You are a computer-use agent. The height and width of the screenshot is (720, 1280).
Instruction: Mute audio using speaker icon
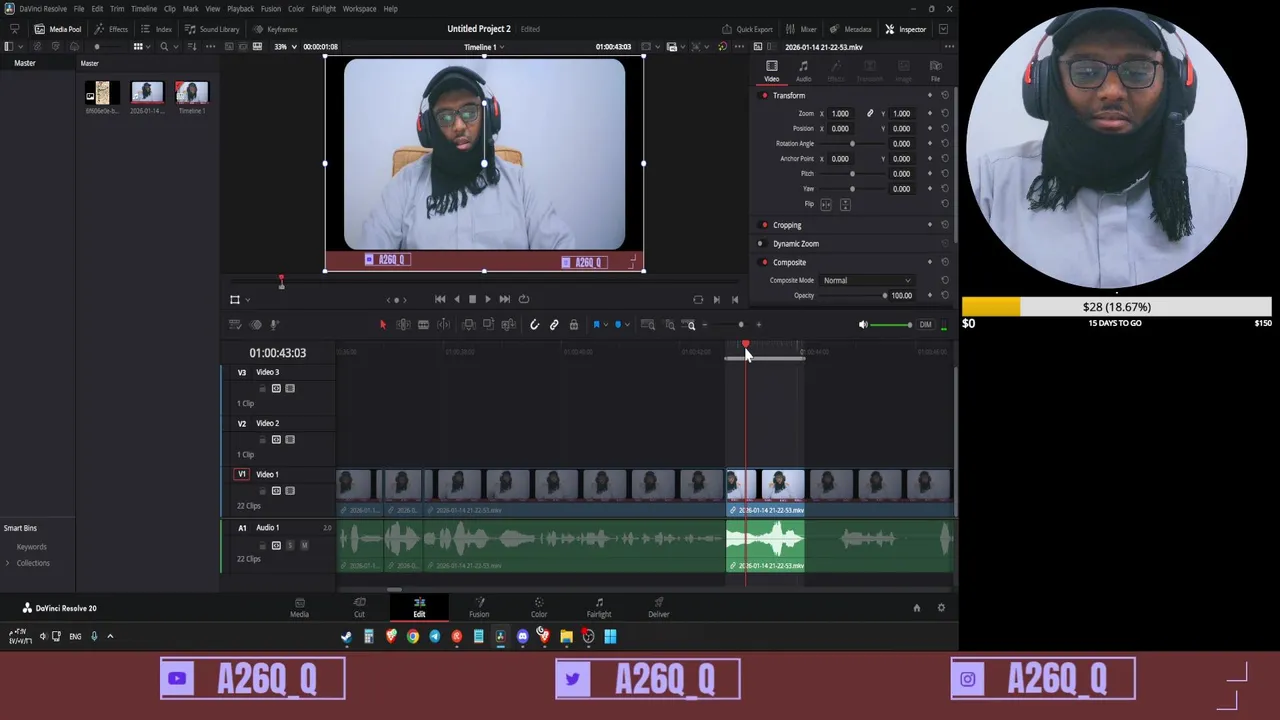(863, 325)
